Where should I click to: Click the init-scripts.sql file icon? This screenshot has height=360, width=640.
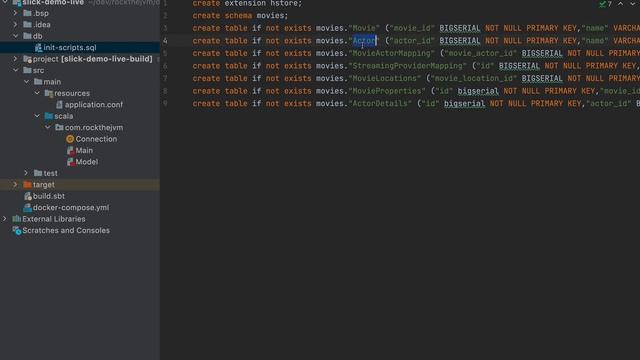(x=38, y=48)
